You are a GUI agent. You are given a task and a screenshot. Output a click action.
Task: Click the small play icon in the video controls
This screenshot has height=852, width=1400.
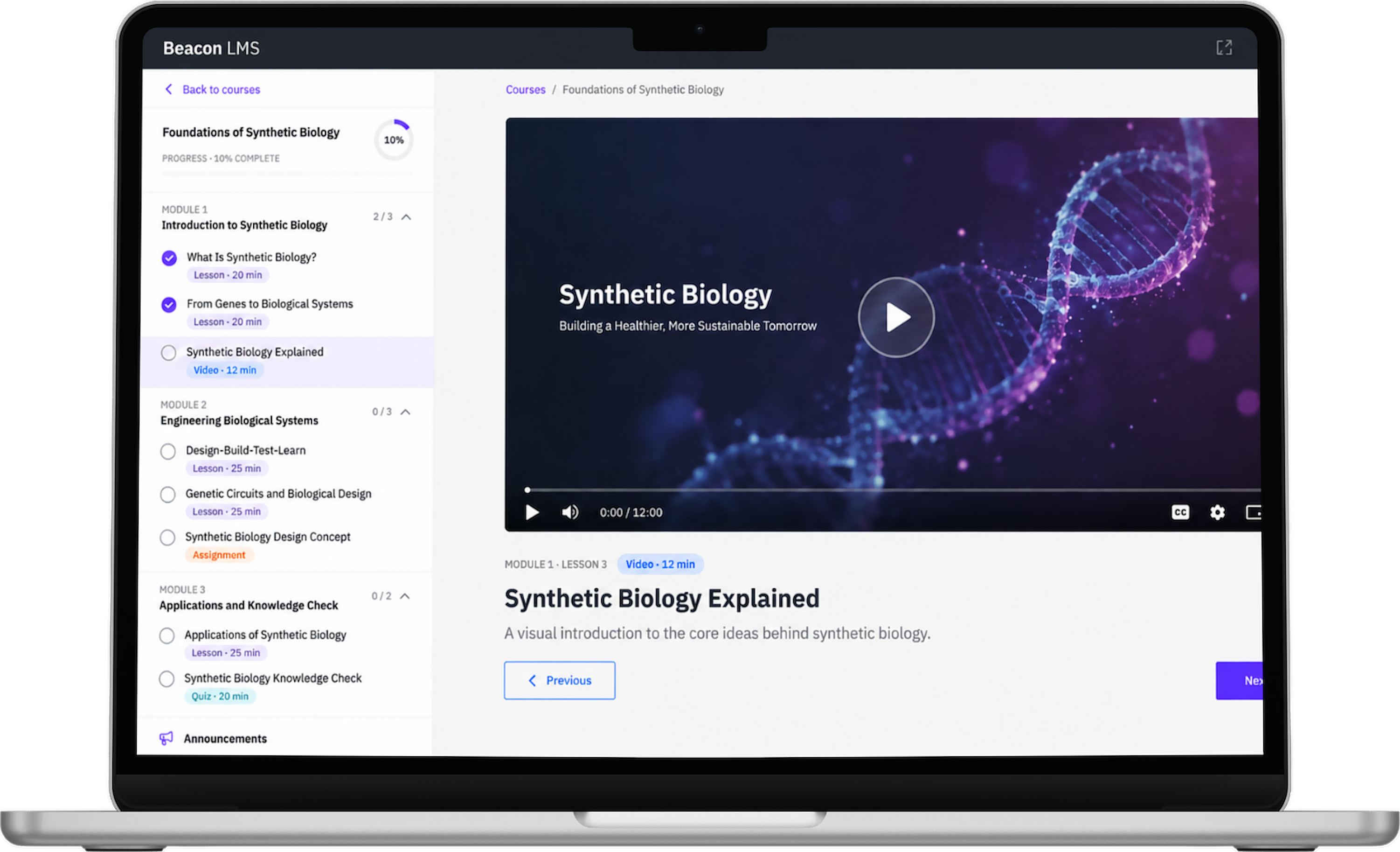(532, 513)
